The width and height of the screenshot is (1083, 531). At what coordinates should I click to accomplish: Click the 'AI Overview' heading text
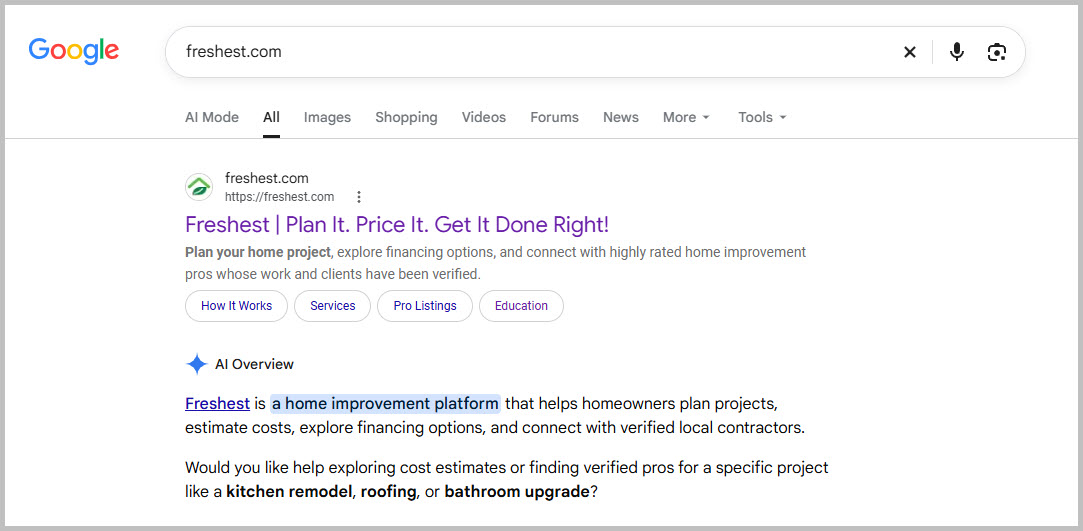coord(254,365)
